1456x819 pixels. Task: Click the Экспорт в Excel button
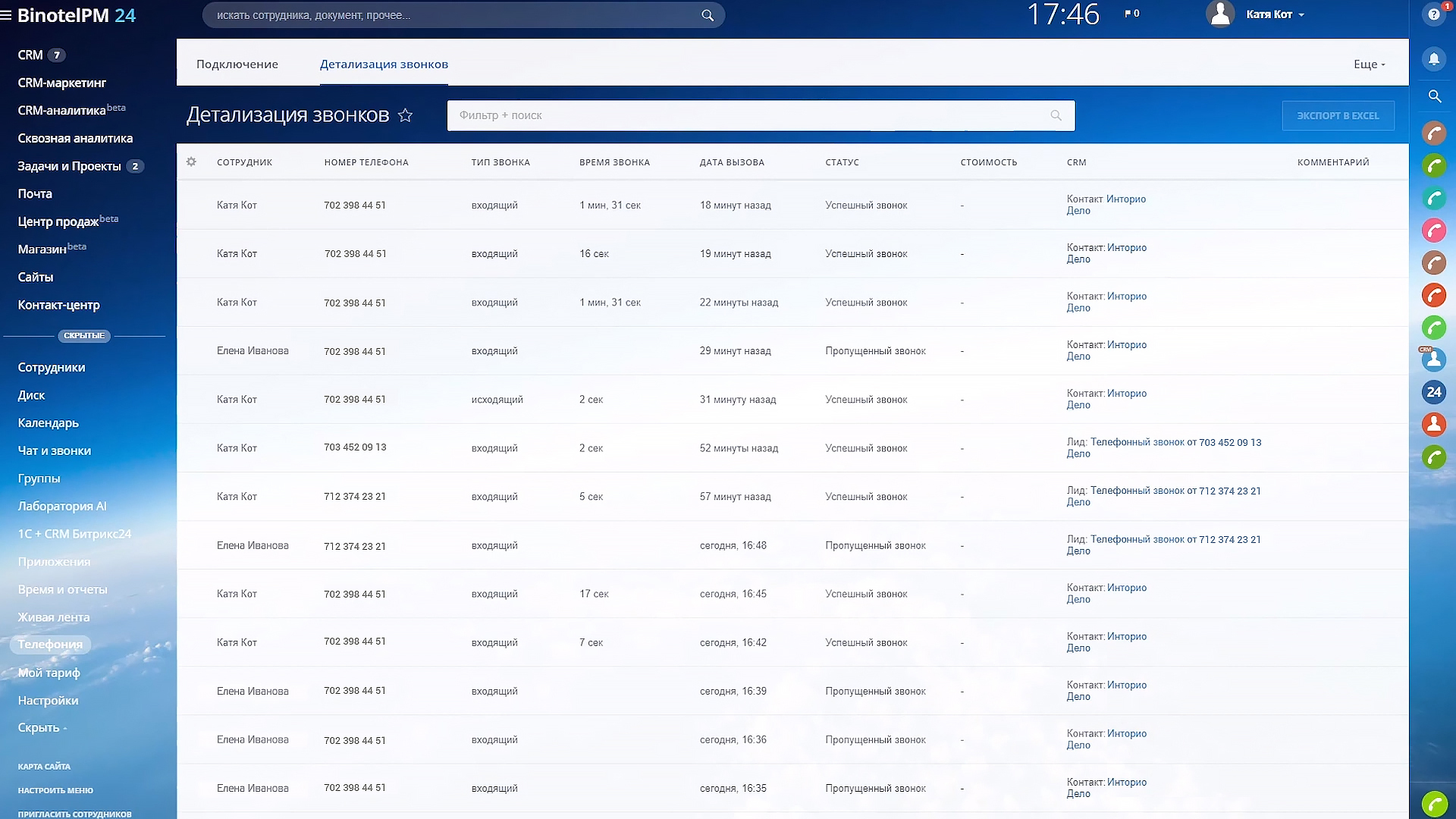[1338, 115]
